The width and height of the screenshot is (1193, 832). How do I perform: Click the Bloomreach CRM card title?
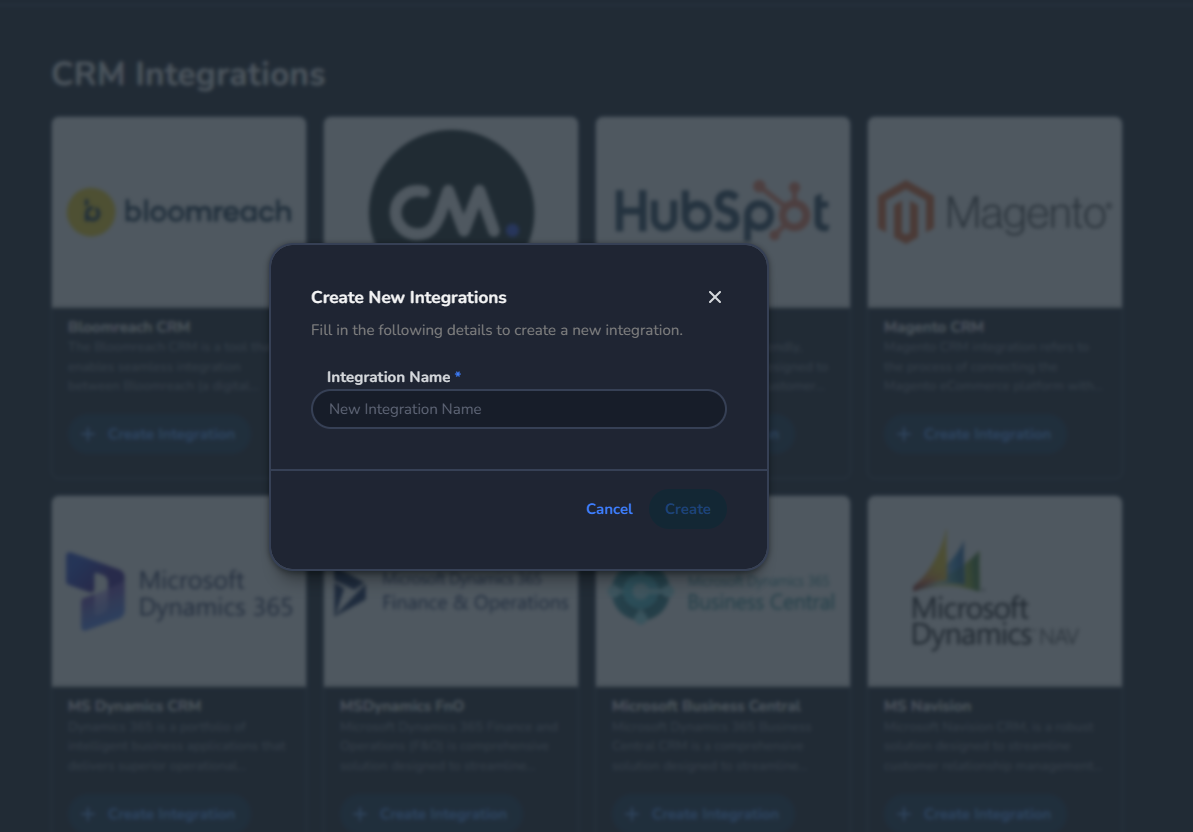(129, 327)
